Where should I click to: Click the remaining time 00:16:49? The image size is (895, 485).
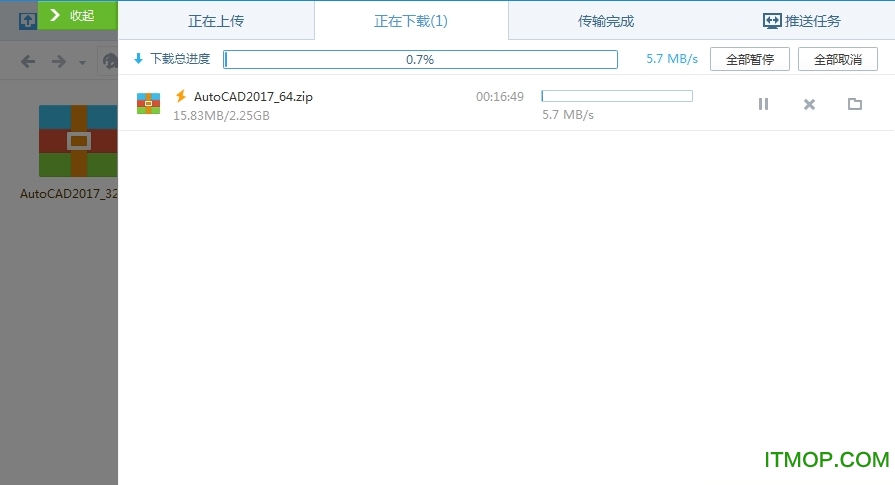(x=500, y=96)
